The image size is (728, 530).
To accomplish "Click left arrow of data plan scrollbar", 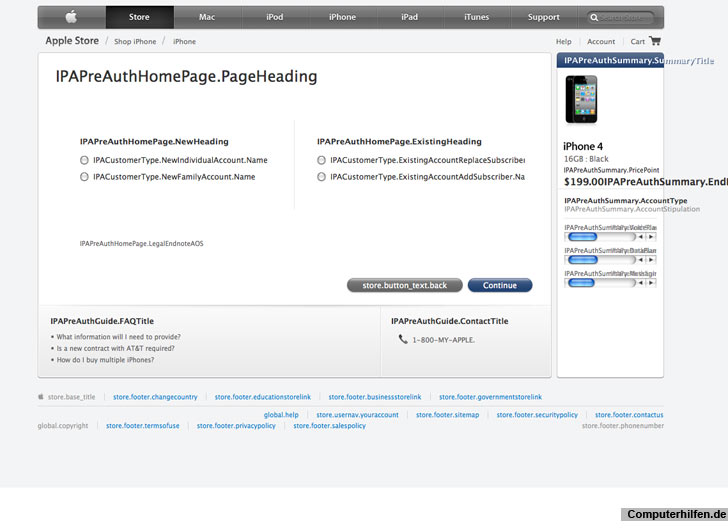I will coord(640,260).
